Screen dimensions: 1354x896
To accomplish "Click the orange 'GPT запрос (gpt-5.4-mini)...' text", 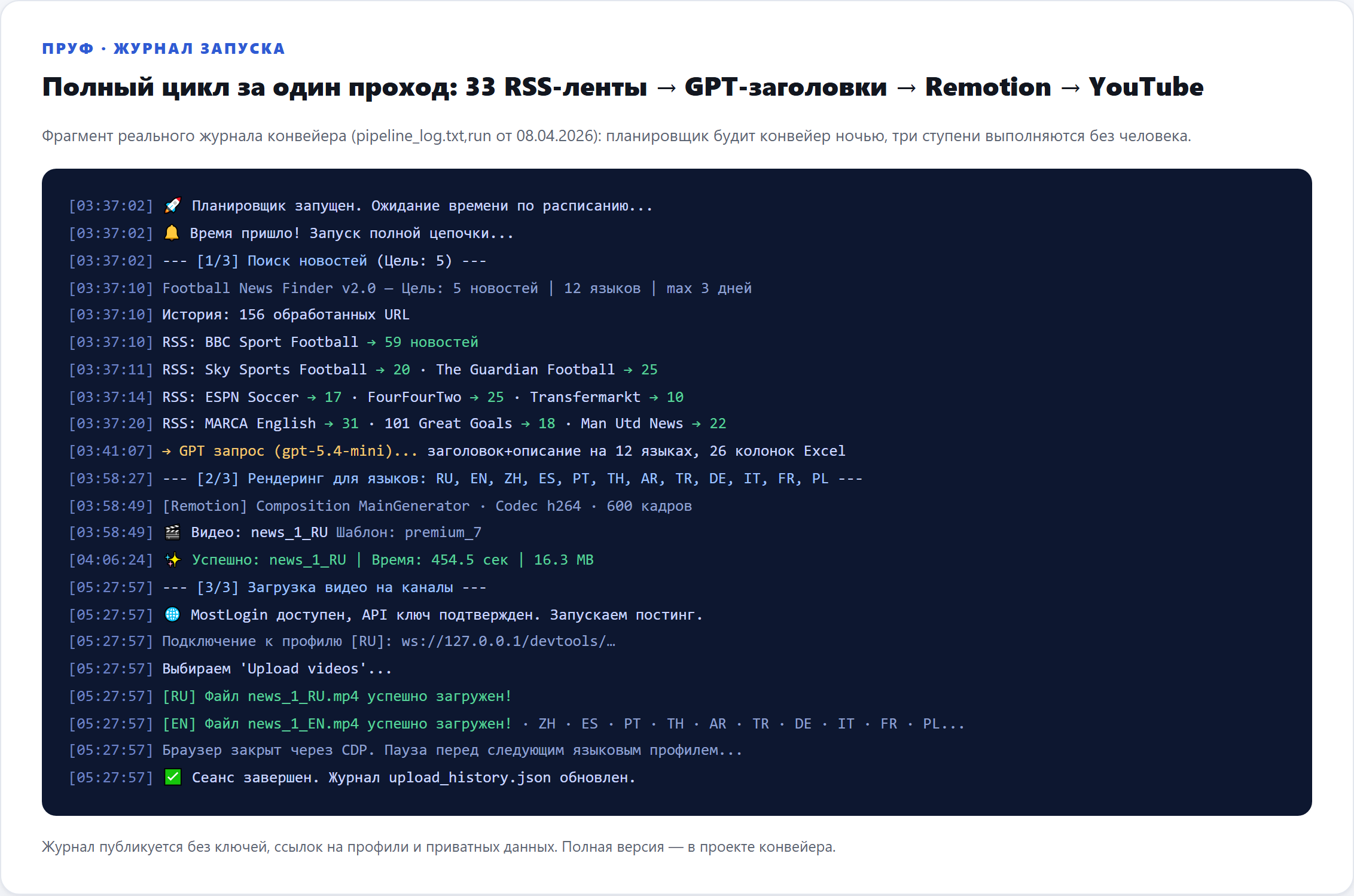I will coord(298,451).
